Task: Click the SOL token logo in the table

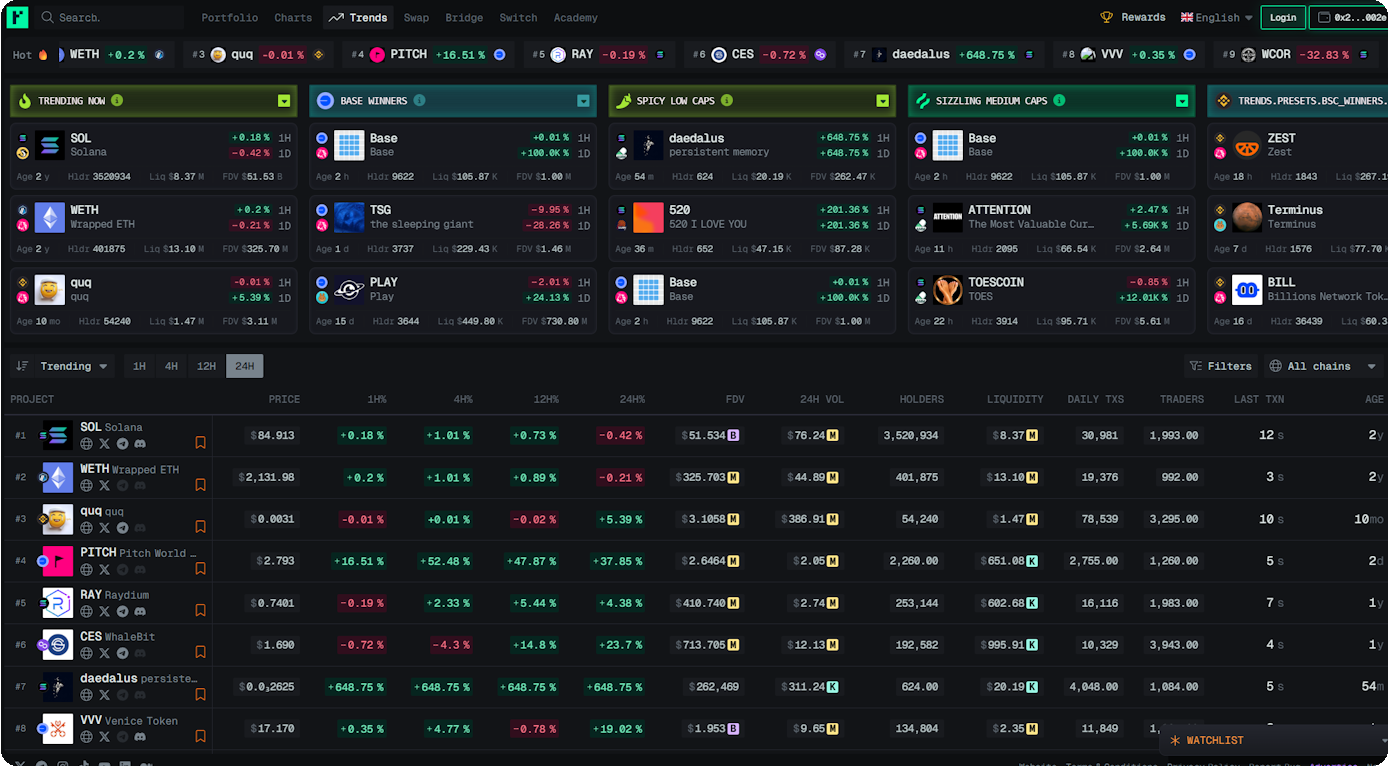Action: pos(57,435)
